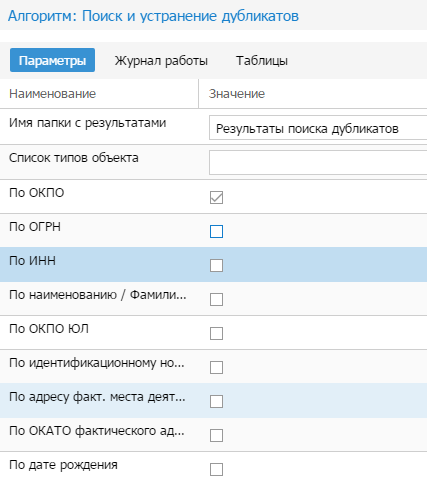Click the Значение column header

(x=237, y=94)
